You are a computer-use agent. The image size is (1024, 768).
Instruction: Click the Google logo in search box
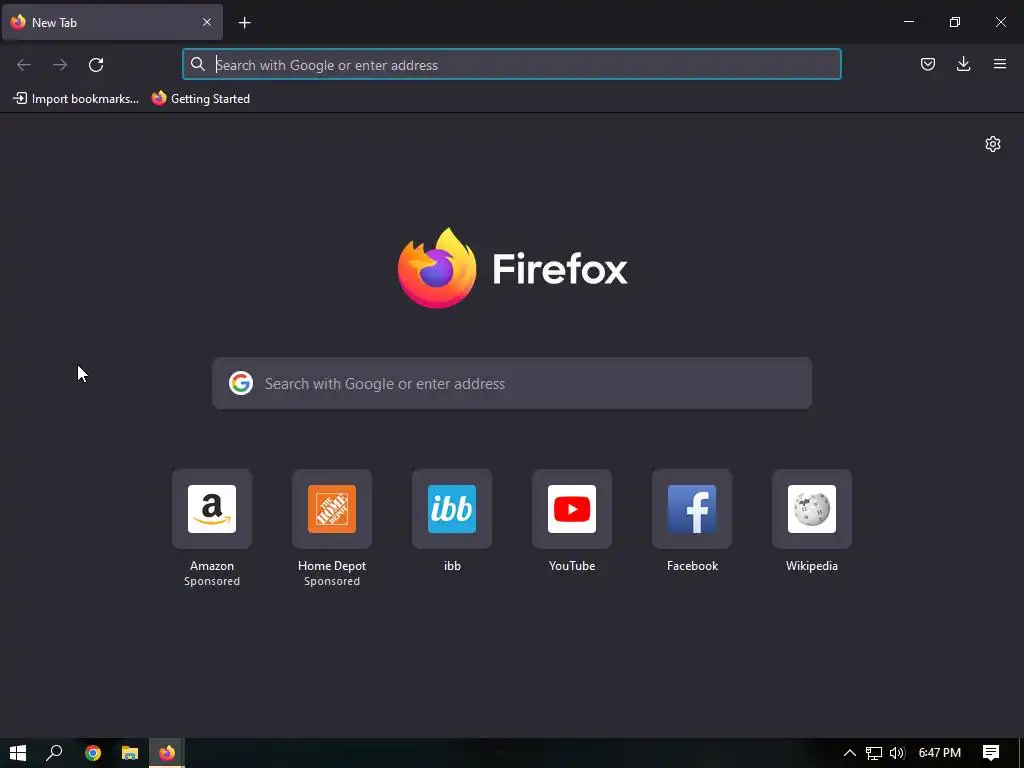[x=240, y=383]
